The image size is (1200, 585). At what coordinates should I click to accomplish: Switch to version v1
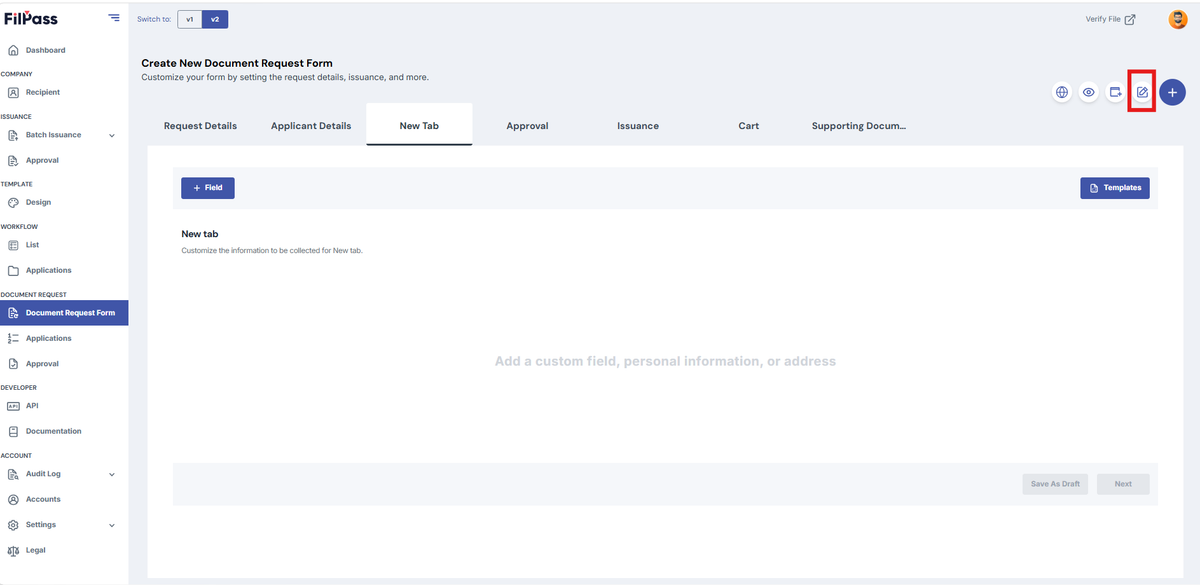point(189,19)
